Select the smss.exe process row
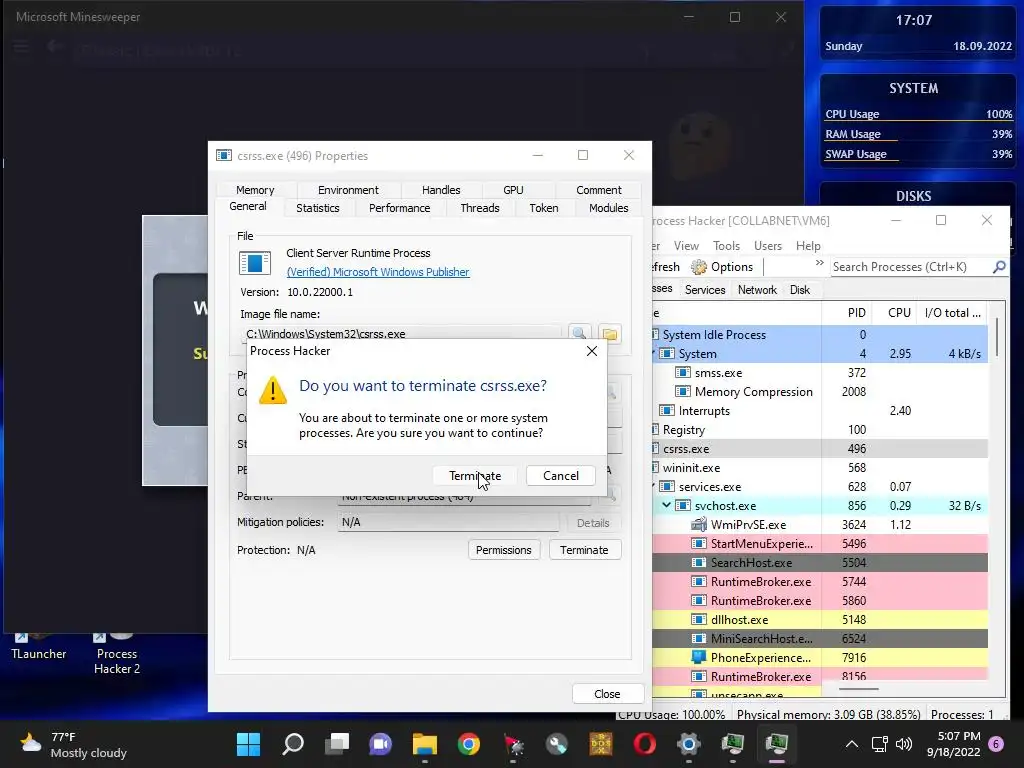Viewport: 1024px width, 768px height. (820, 372)
